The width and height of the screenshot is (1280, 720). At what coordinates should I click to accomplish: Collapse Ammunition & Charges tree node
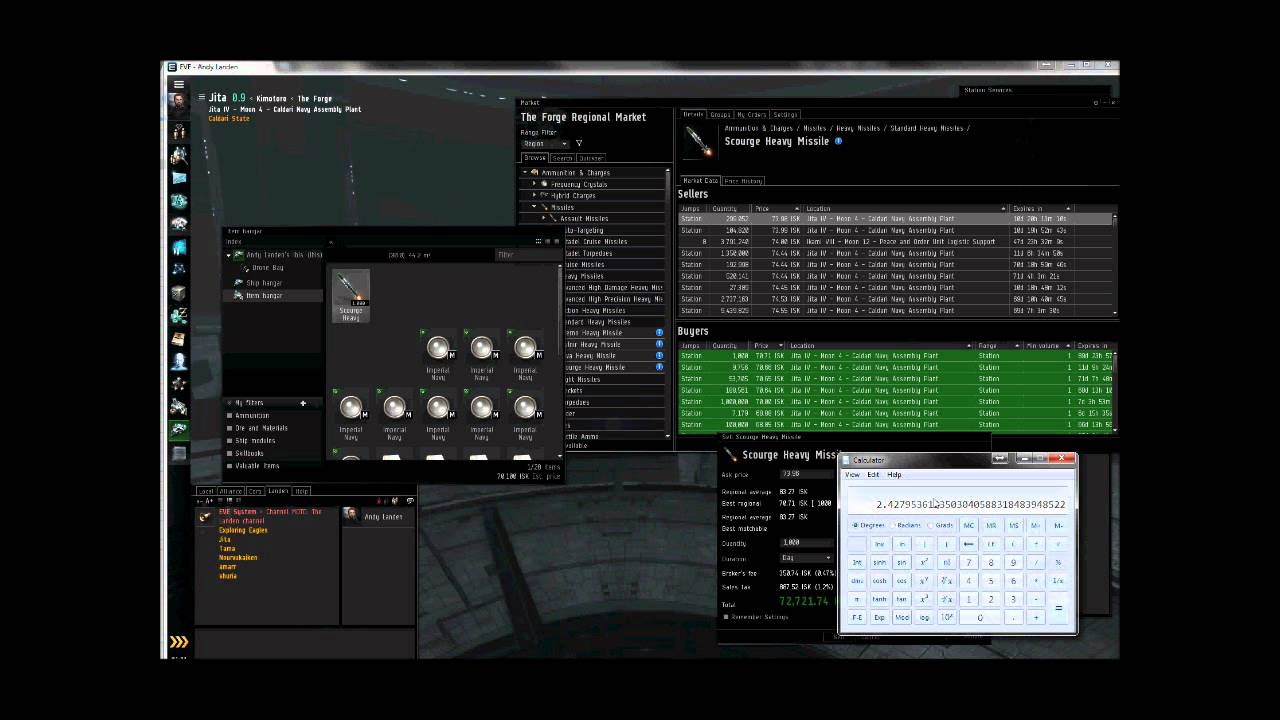coord(525,173)
